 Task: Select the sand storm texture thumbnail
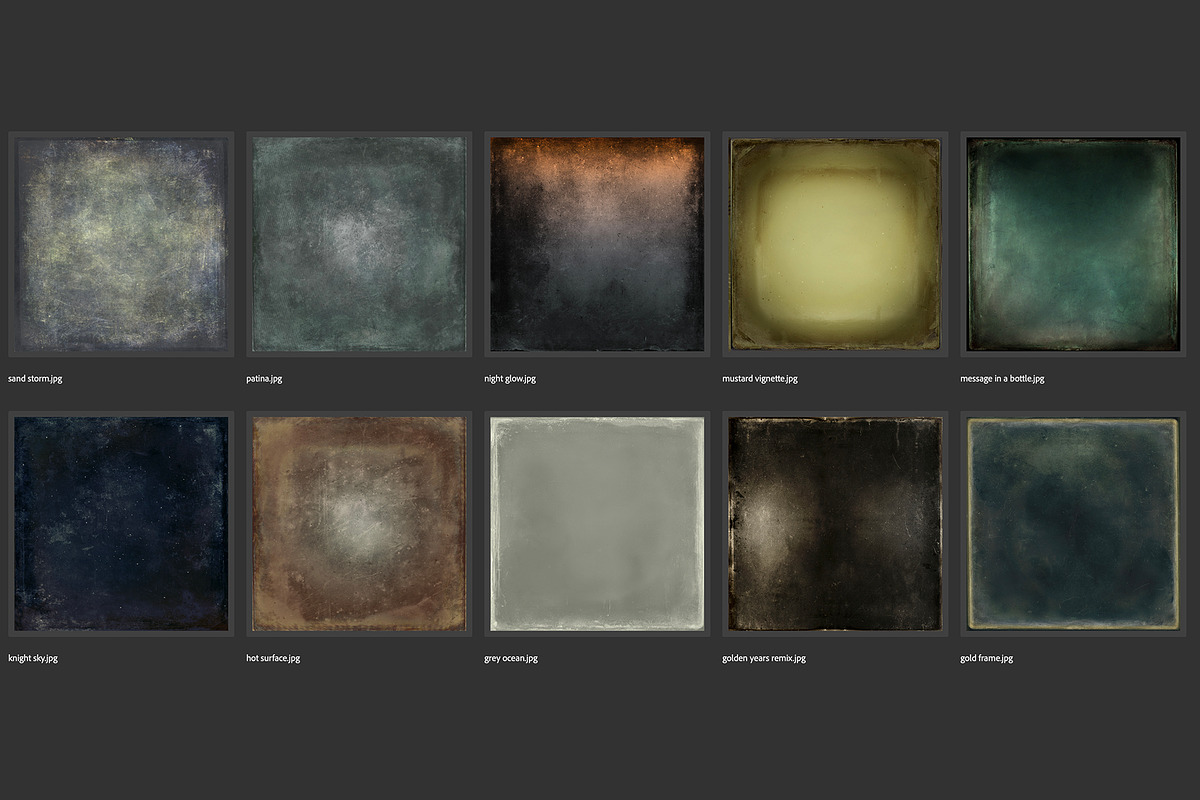click(x=121, y=244)
